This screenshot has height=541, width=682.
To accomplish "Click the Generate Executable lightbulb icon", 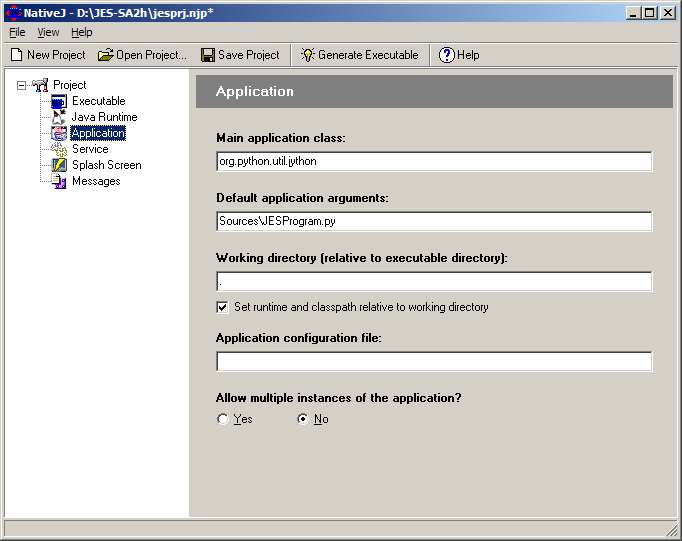I will 308,55.
